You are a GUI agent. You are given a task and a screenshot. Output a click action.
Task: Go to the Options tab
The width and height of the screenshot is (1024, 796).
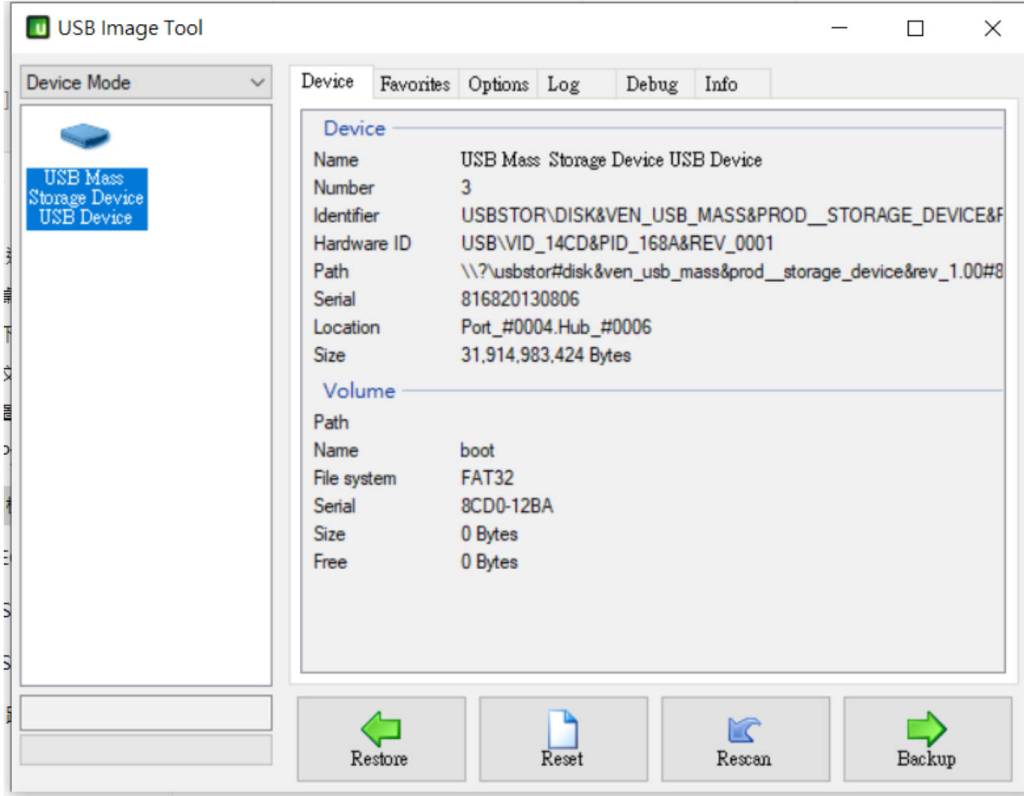click(x=498, y=85)
